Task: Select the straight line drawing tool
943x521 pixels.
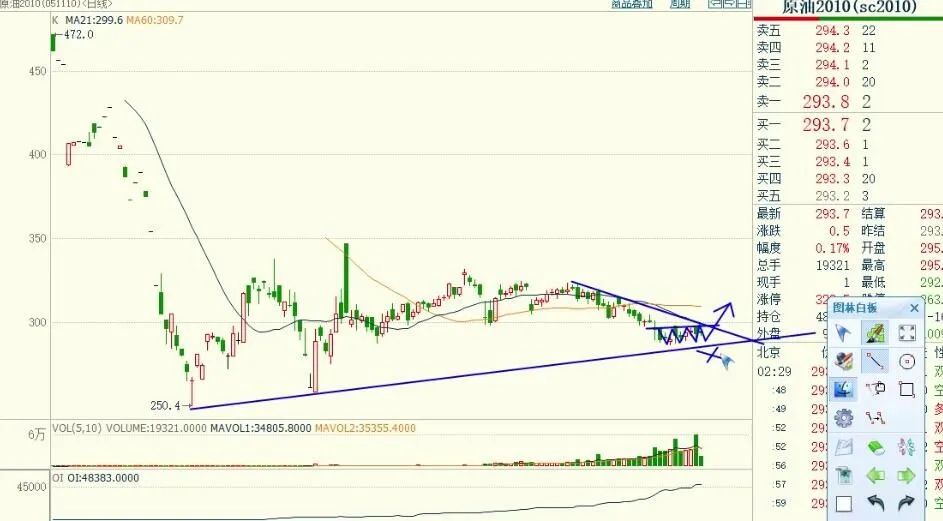Action: point(875,361)
